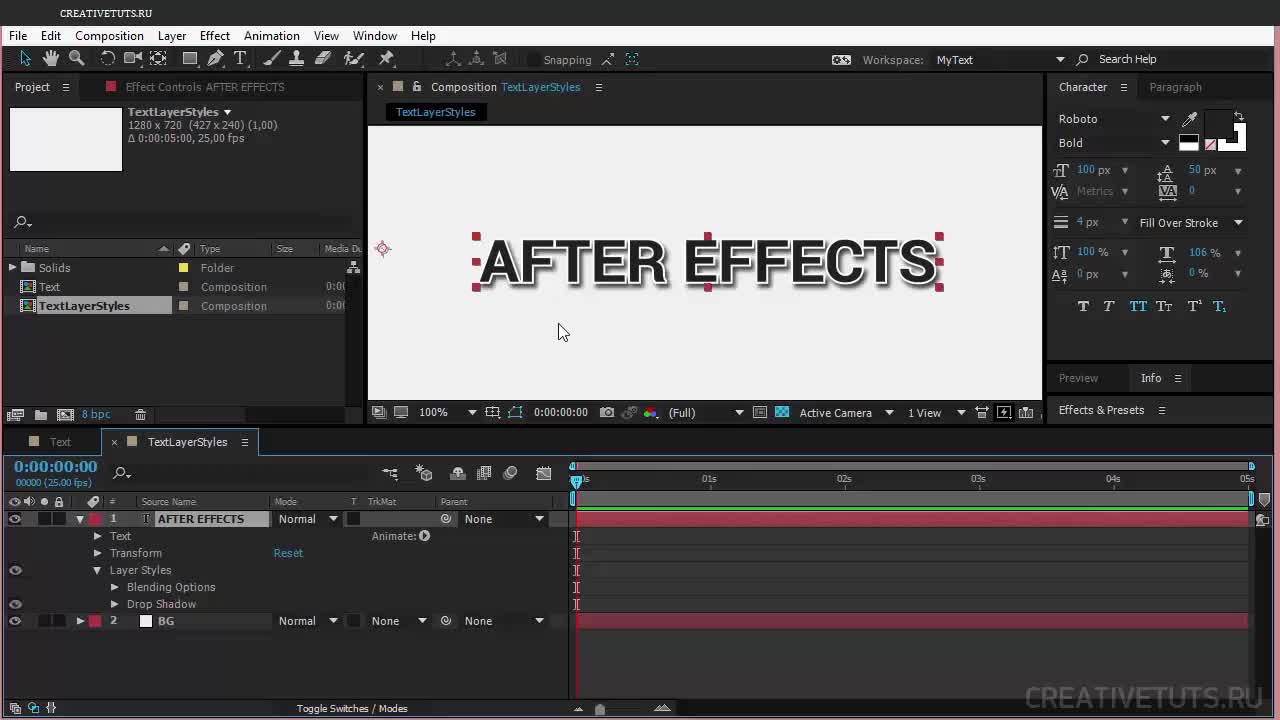
Task: Toggle Layer Styles visibility eye
Action: pos(15,570)
